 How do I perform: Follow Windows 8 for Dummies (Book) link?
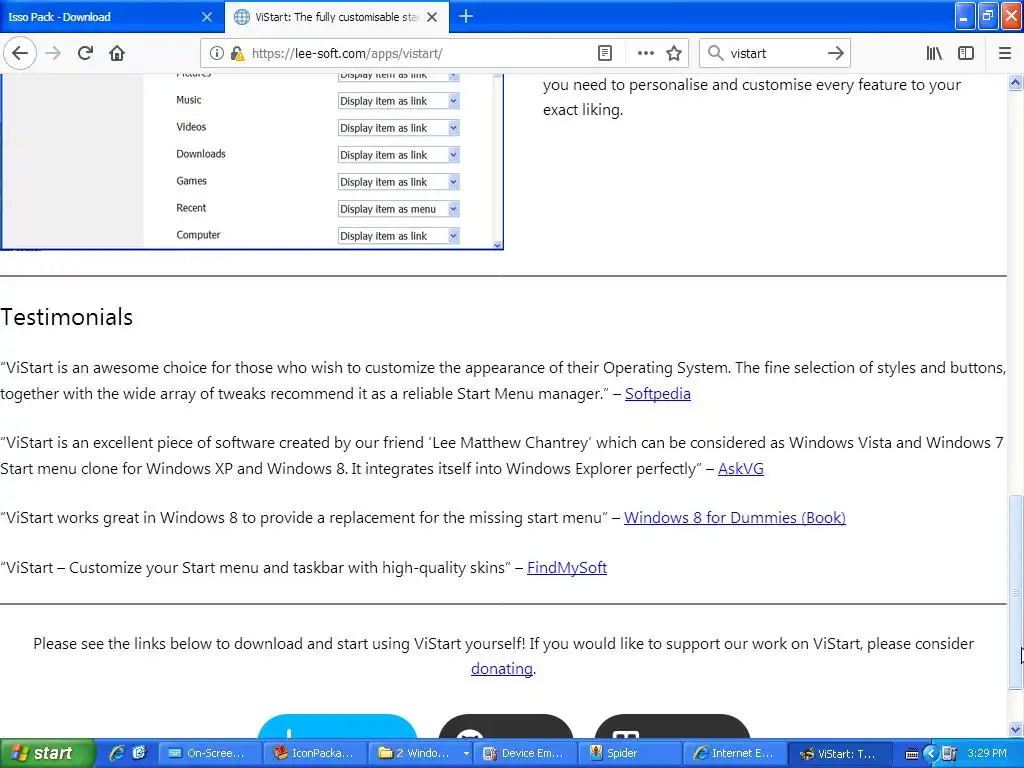point(735,518)
